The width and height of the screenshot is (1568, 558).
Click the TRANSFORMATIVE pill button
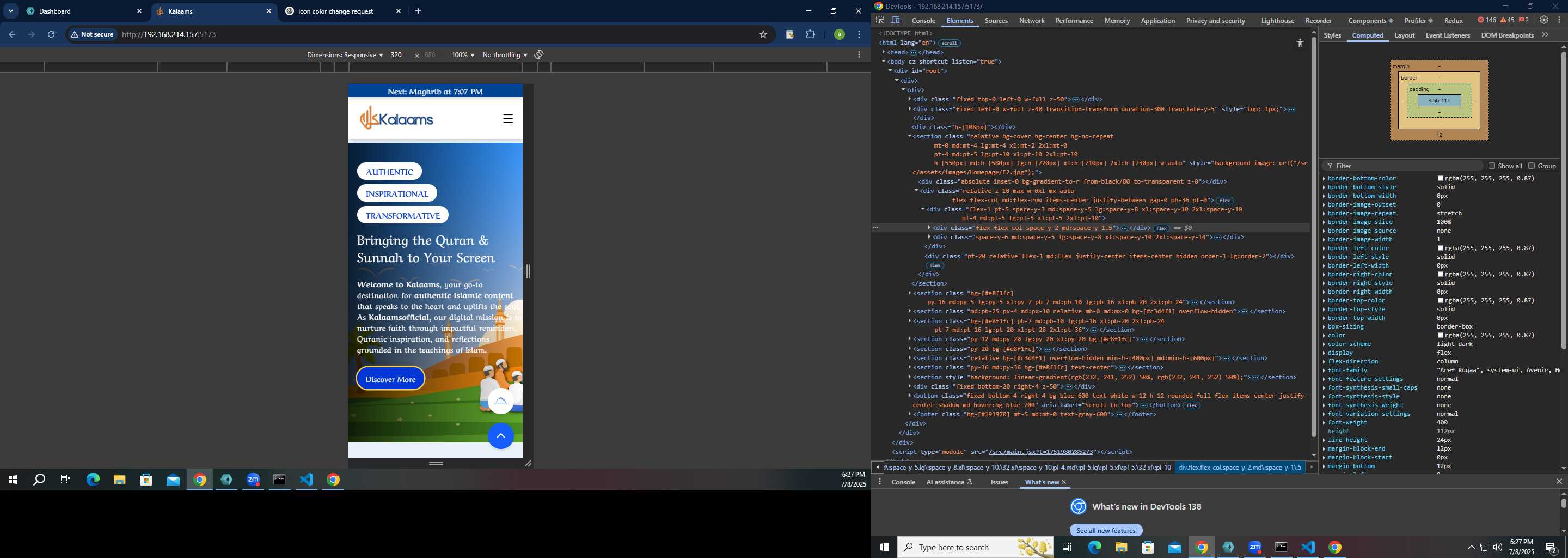tap(402, 216)
